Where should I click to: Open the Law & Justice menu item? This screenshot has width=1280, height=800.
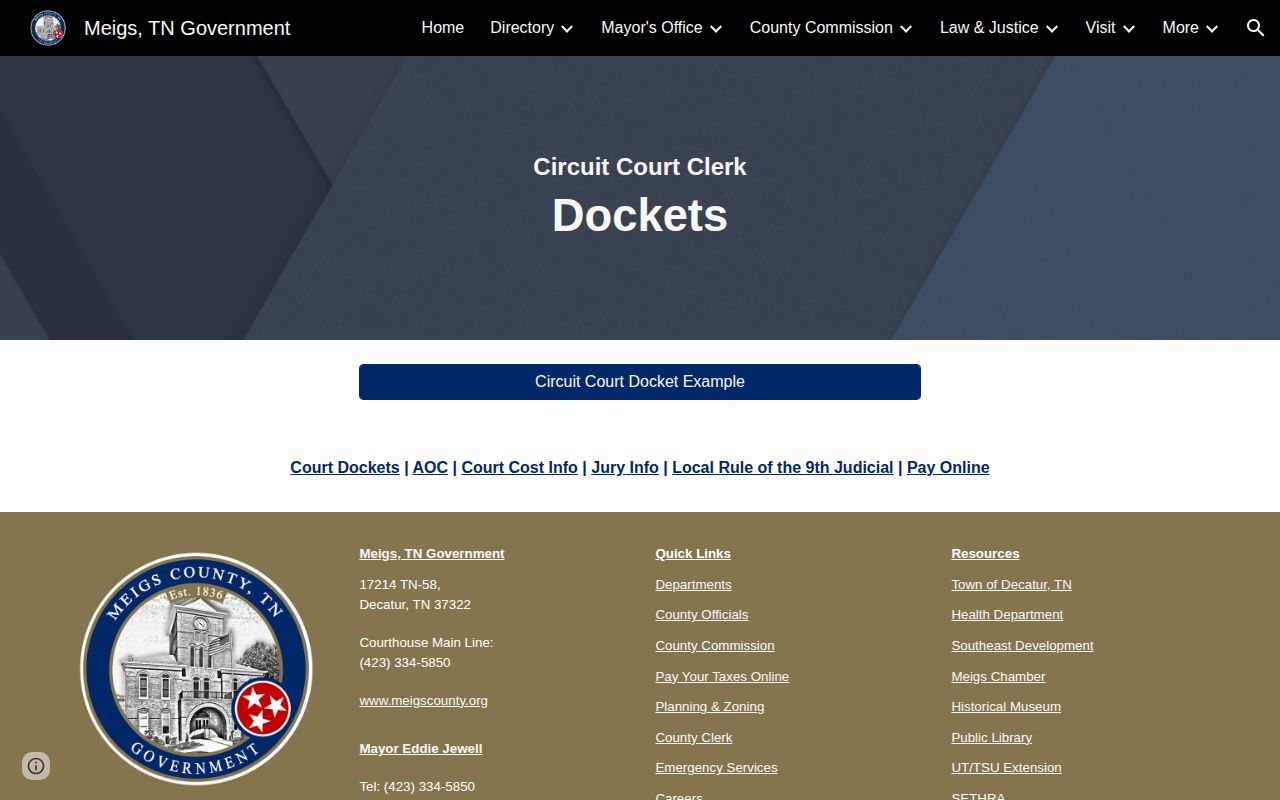coord(989,28)
